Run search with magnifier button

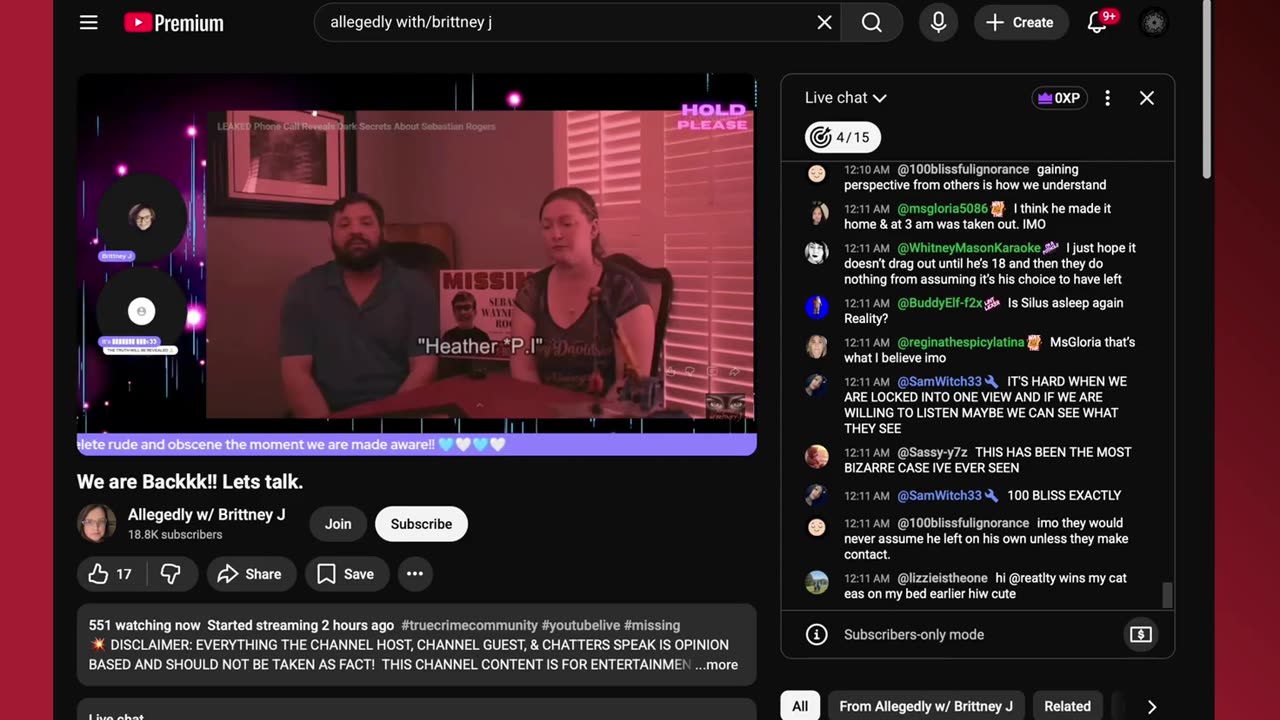872,22
